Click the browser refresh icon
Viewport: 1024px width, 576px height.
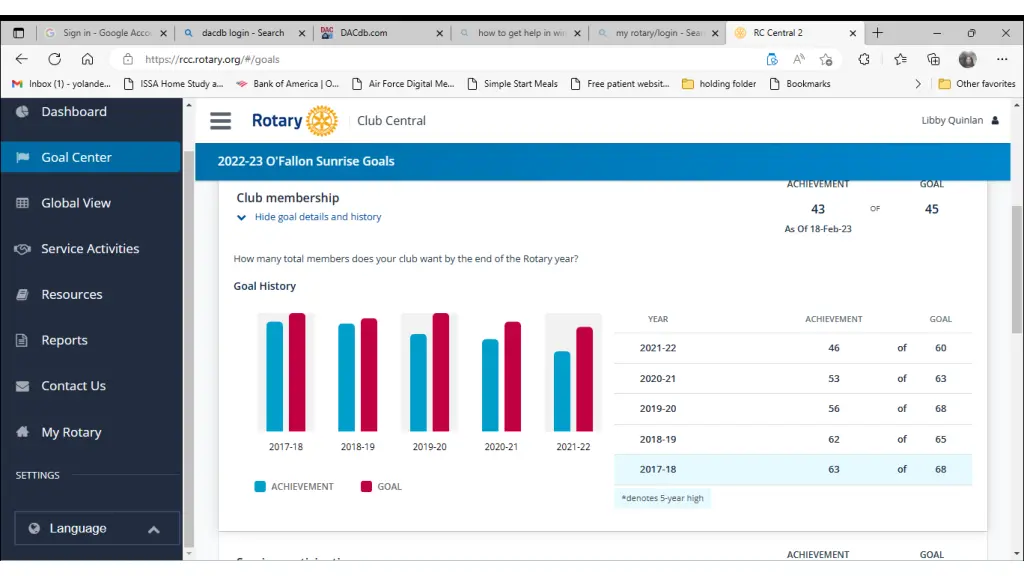[54, 59]
